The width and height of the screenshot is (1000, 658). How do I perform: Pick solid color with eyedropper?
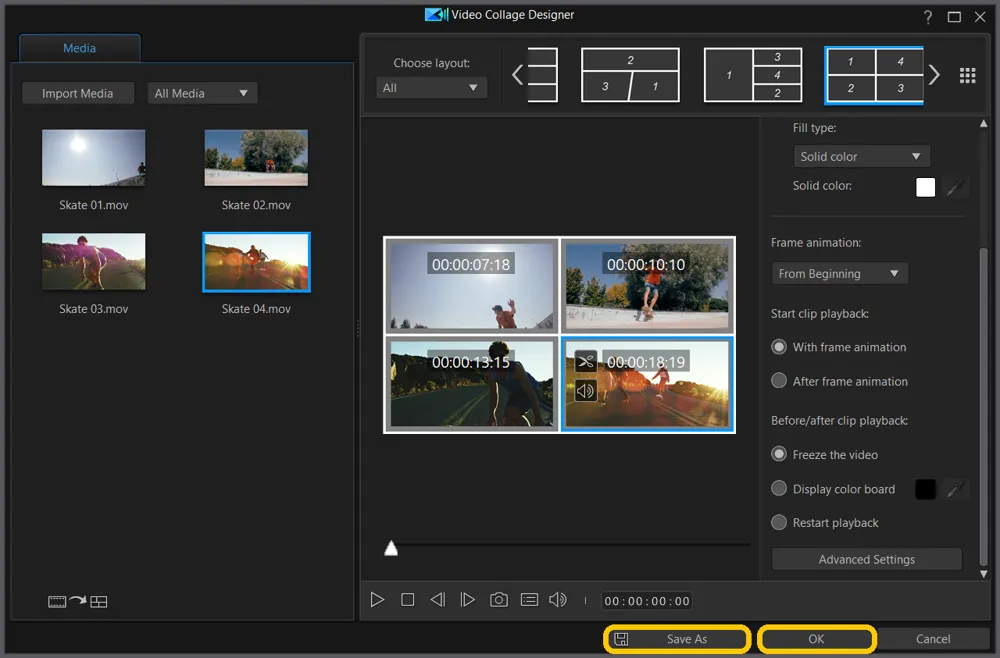click(x=955, y=187)
